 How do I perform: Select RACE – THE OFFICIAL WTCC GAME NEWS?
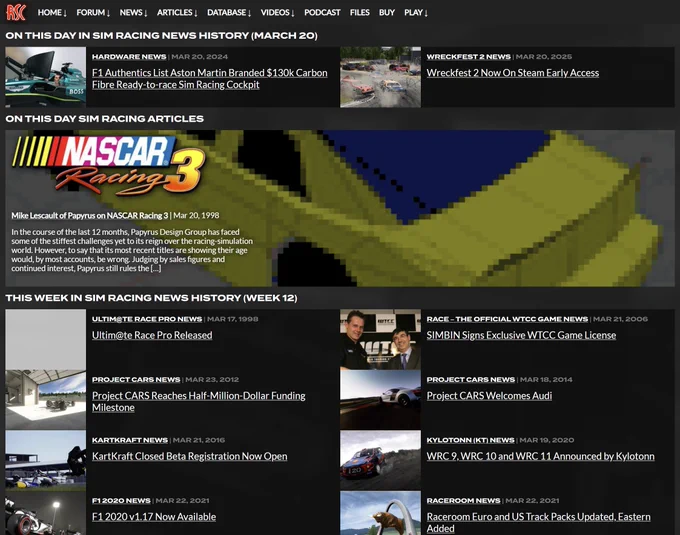pos(507,319)
